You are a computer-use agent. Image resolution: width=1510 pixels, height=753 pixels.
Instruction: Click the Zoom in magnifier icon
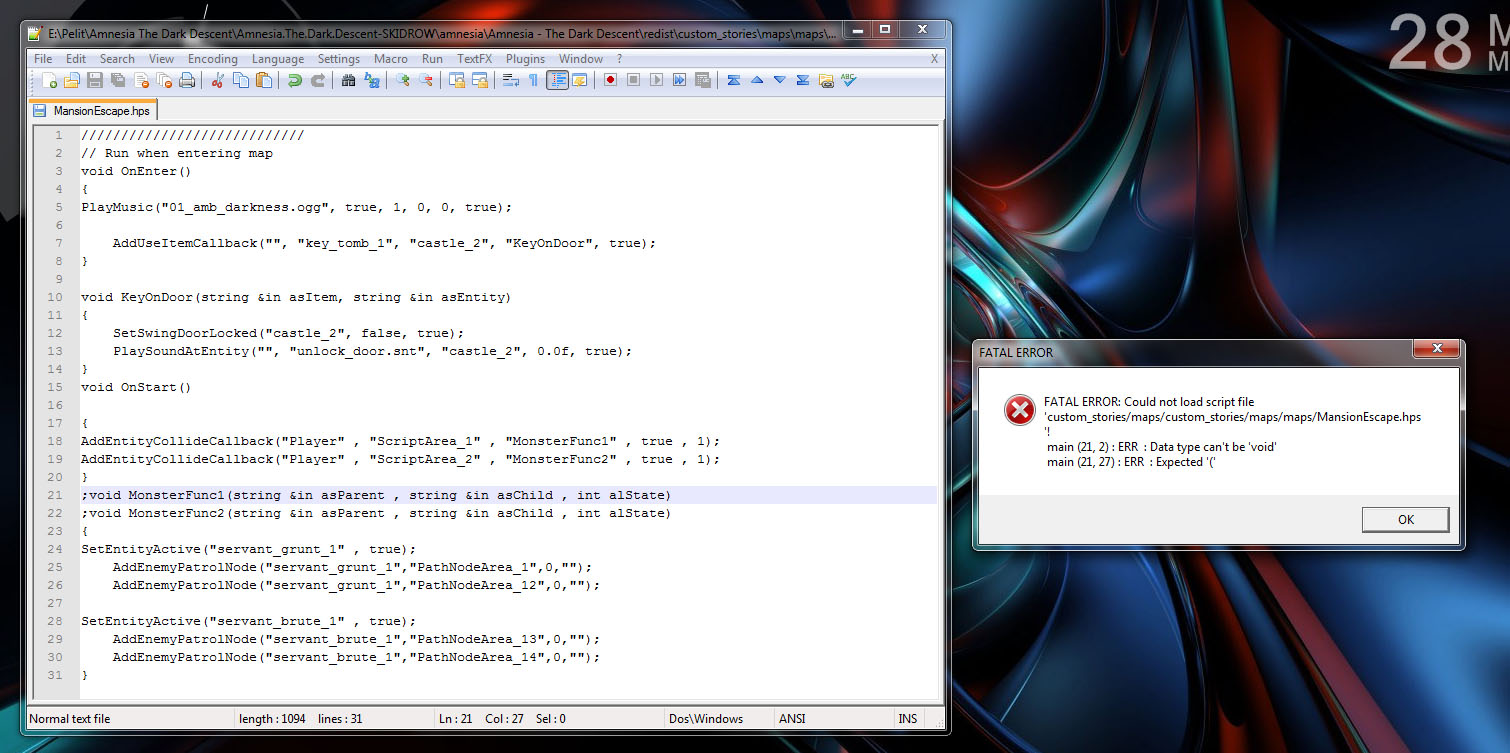tap(403, 80)
